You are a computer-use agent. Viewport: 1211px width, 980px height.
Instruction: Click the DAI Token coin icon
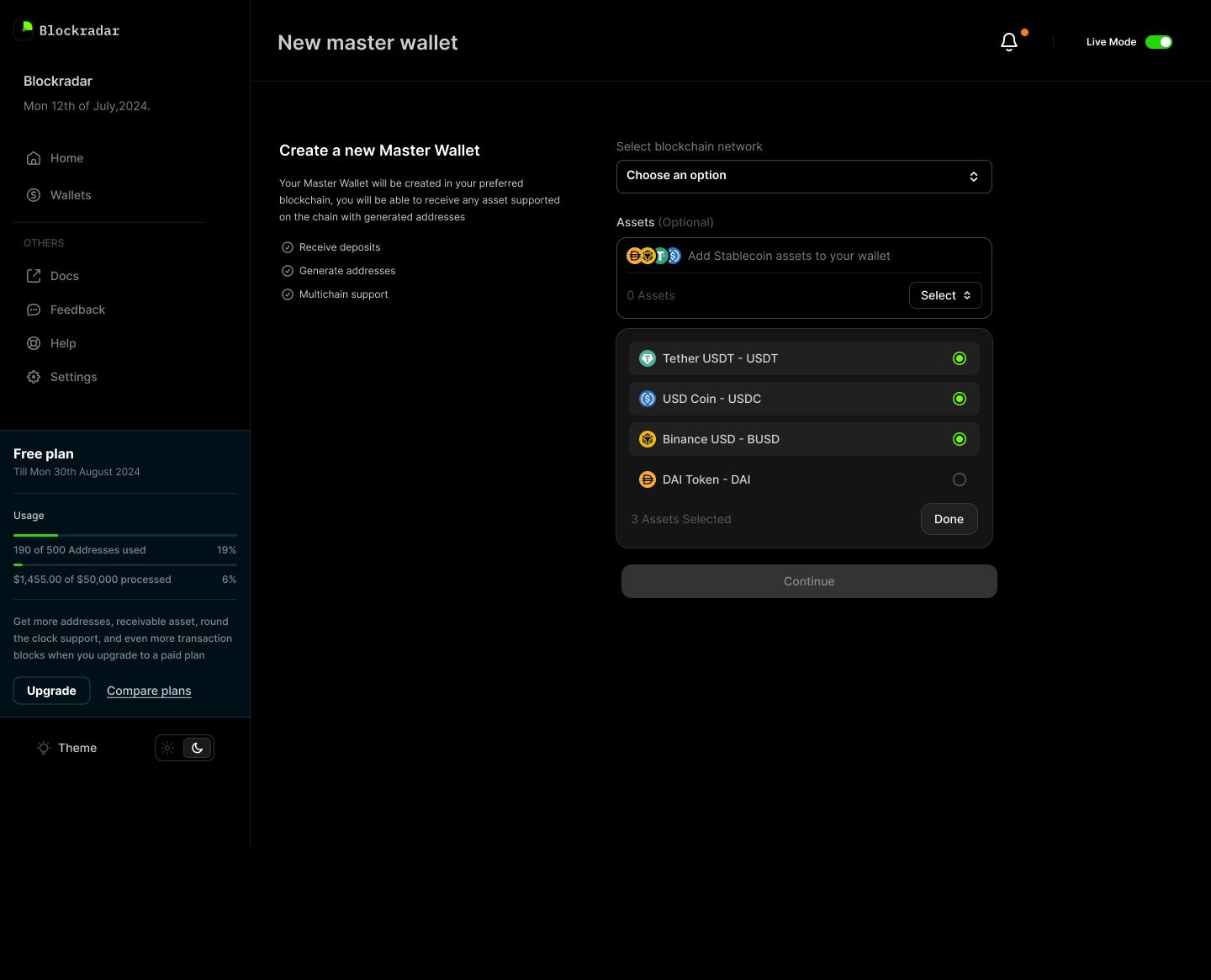tap(648, 479)
